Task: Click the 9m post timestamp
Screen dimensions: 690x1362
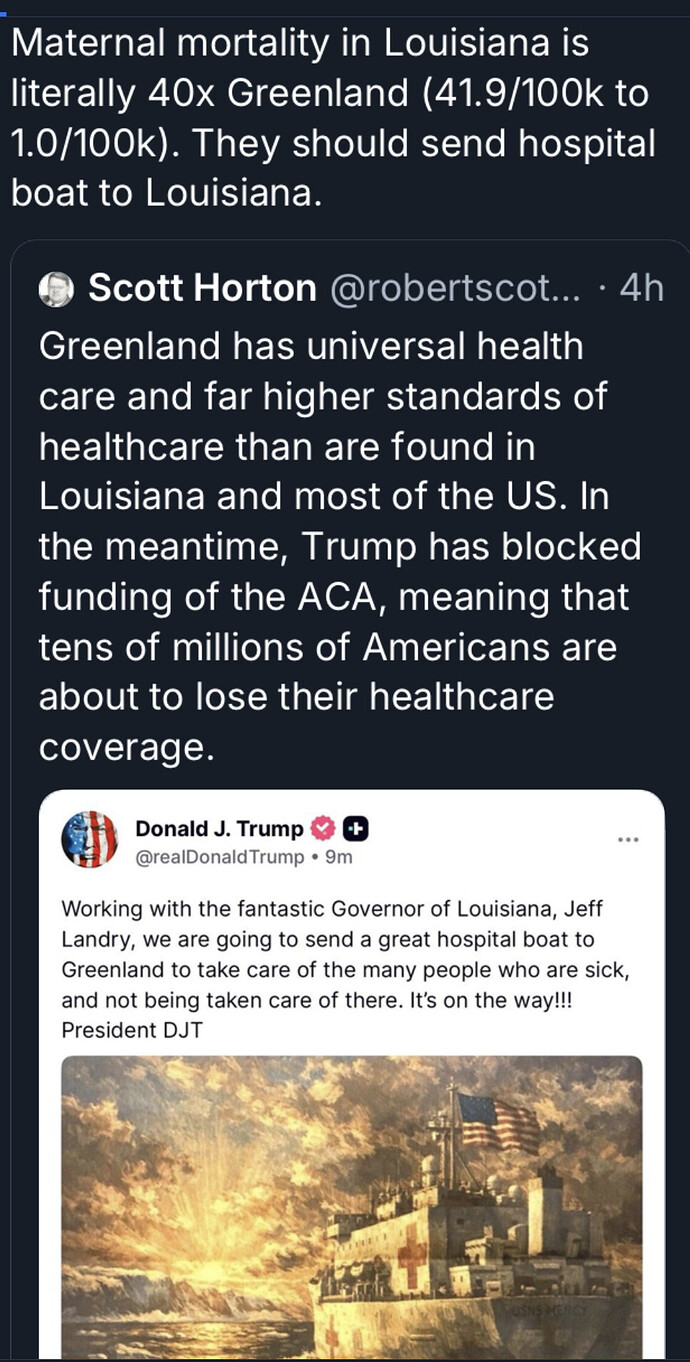Action: pos(340,857)
